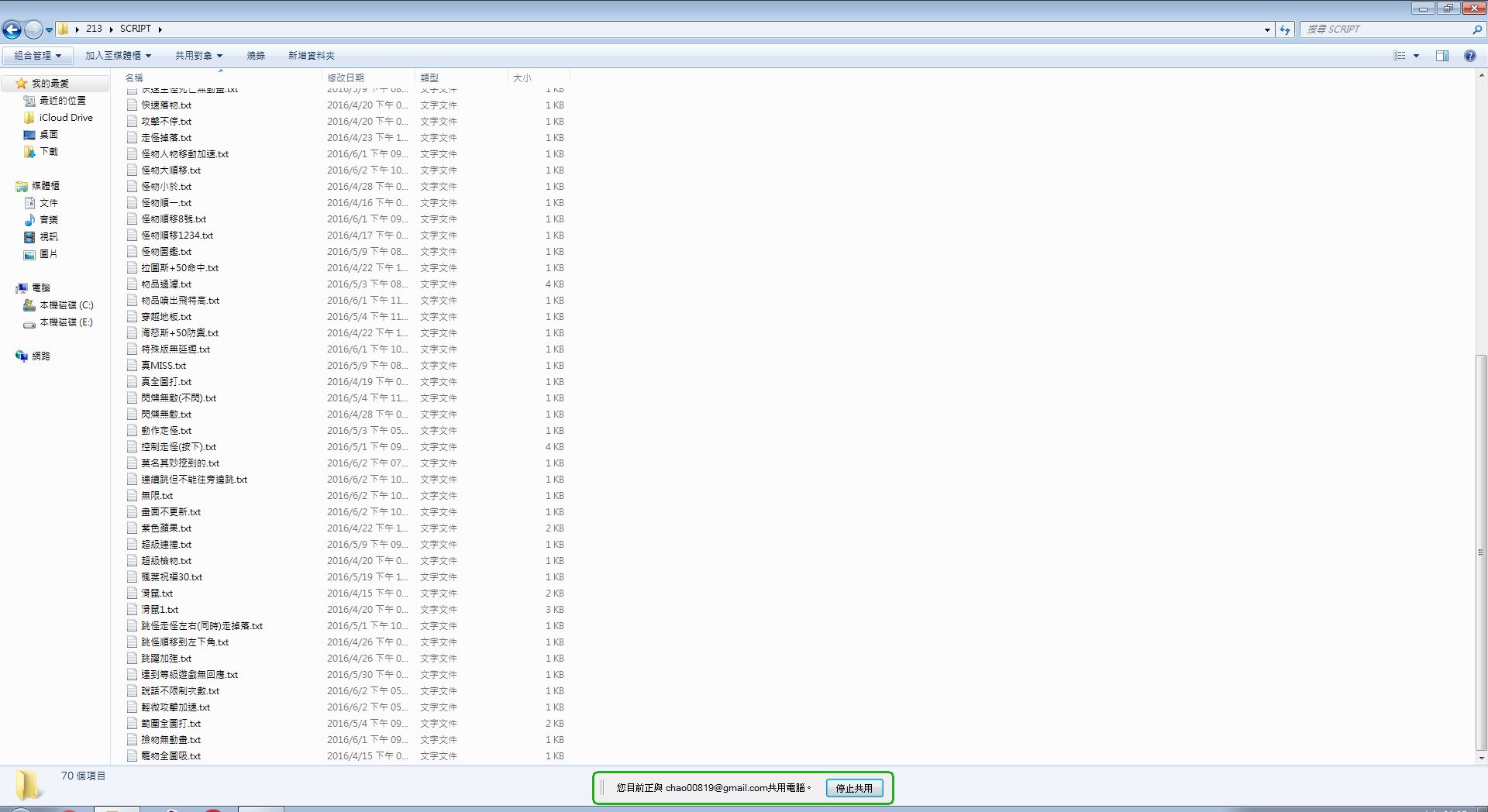Viewport: 1488px width, 812px height.
Task: Open 桌面 desktop in sidebar
Action: [x=40, y=135]
